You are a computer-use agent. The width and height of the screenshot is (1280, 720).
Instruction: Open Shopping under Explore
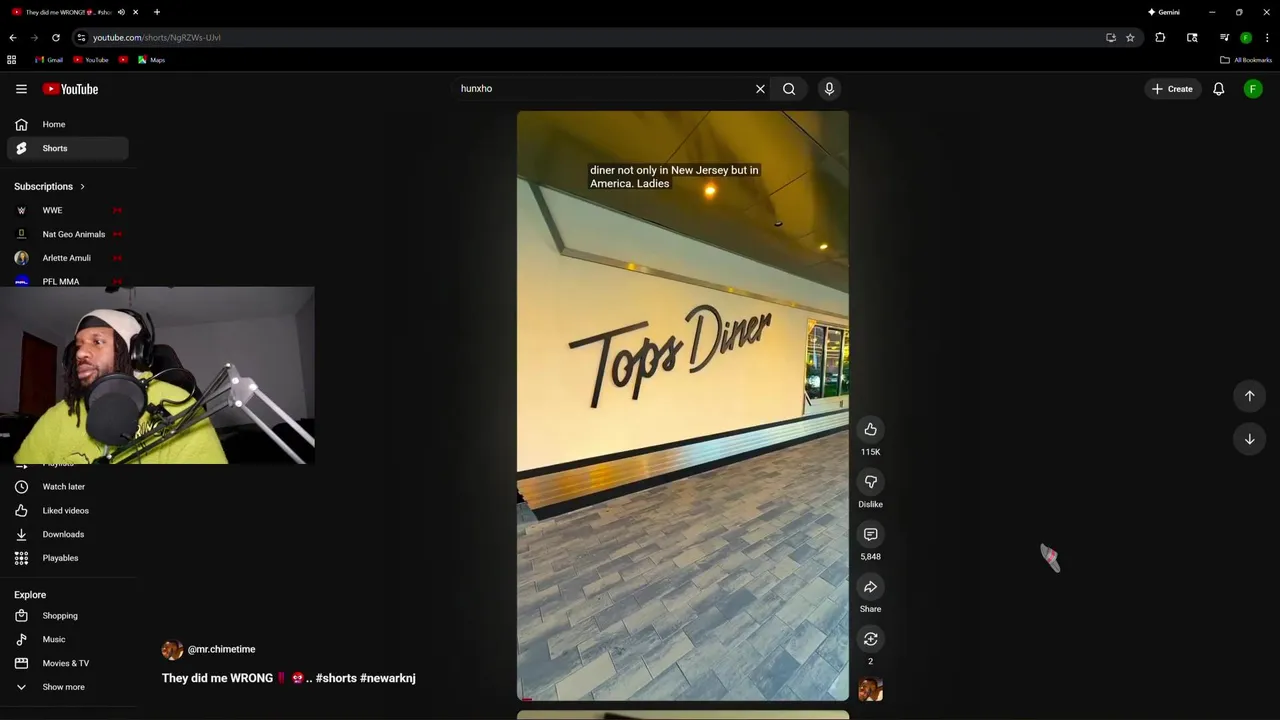pos(68,616)
